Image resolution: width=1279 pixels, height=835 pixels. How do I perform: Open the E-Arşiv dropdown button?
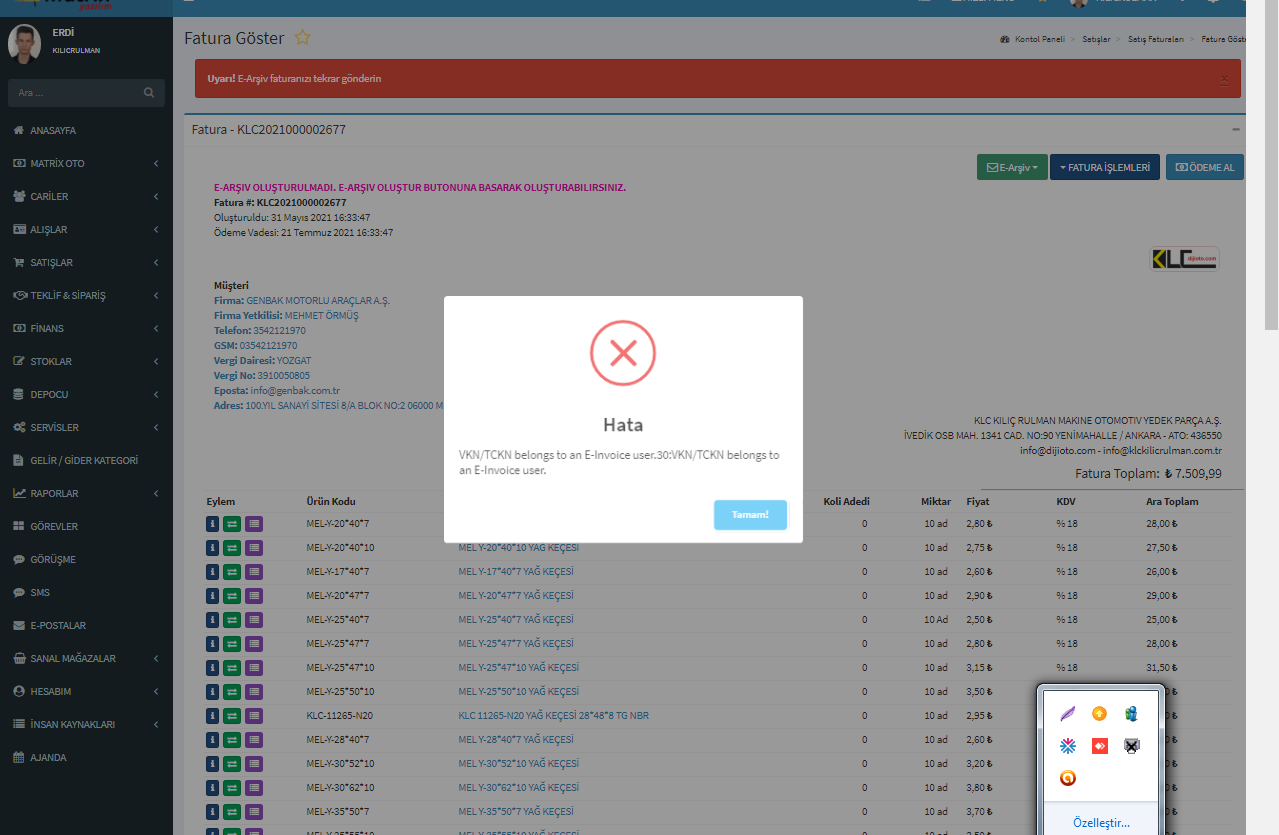[1011, 168]
